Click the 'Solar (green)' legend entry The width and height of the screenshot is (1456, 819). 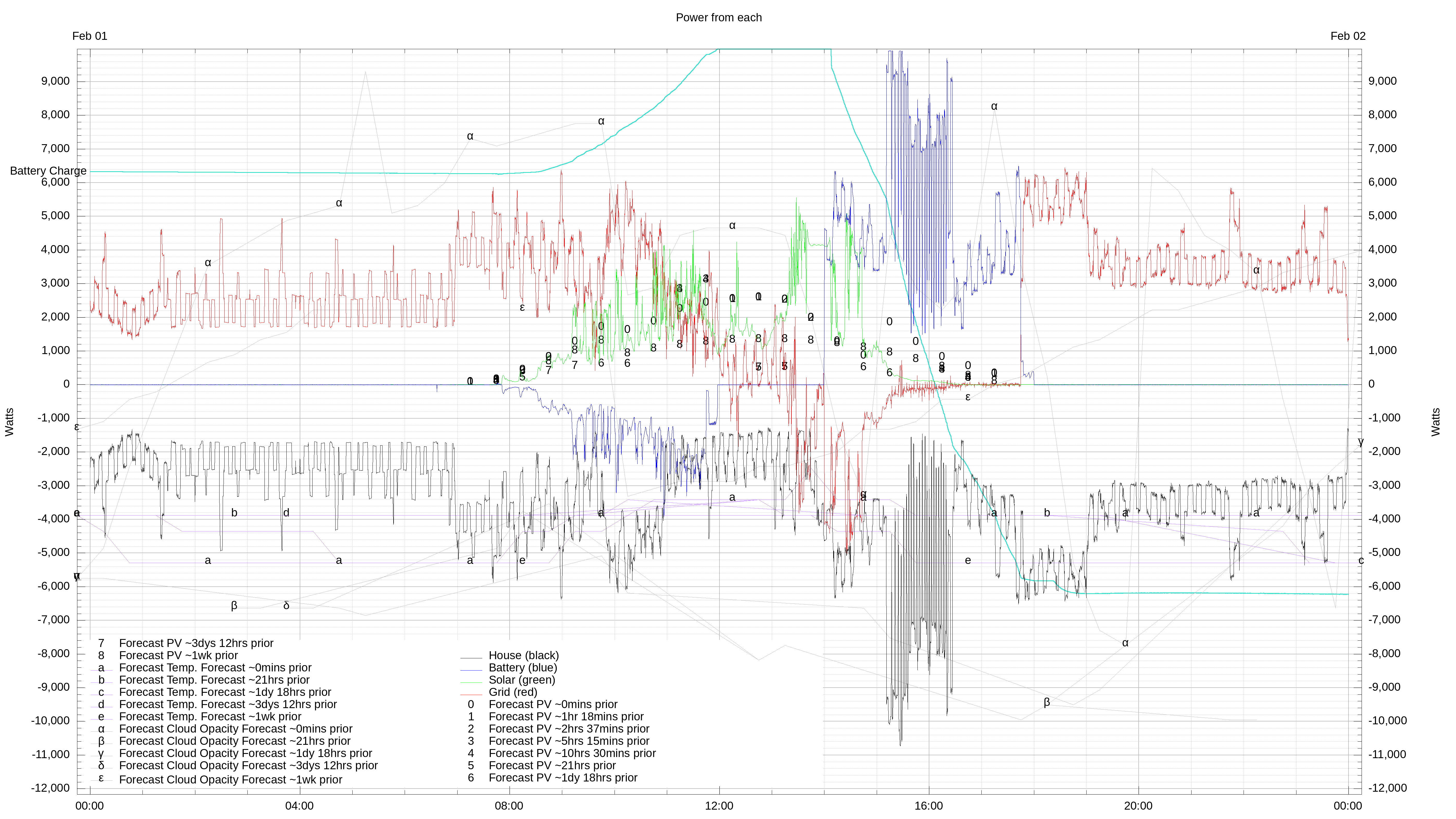click(522, 680)
